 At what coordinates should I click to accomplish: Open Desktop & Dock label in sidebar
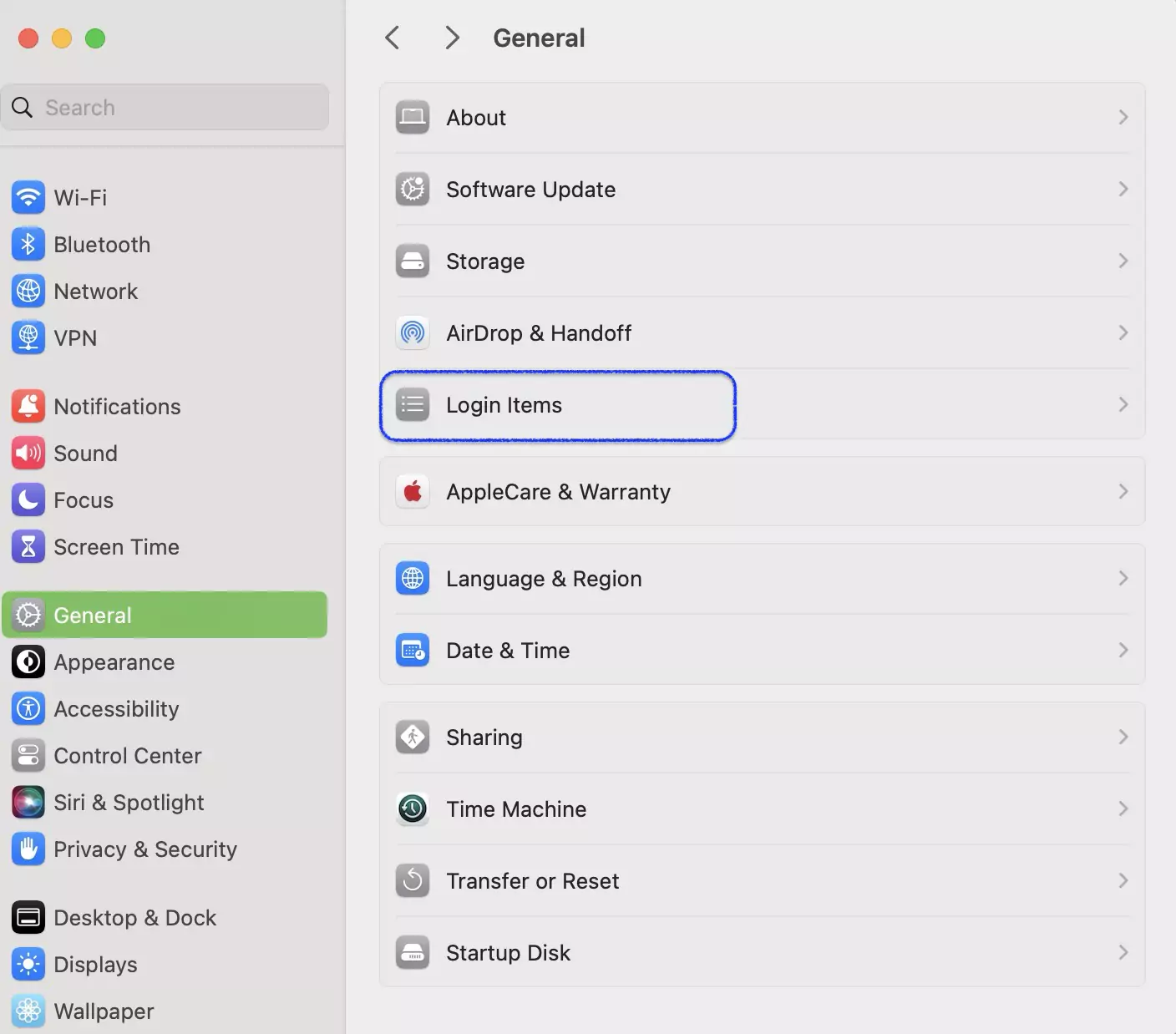[134, 918]
